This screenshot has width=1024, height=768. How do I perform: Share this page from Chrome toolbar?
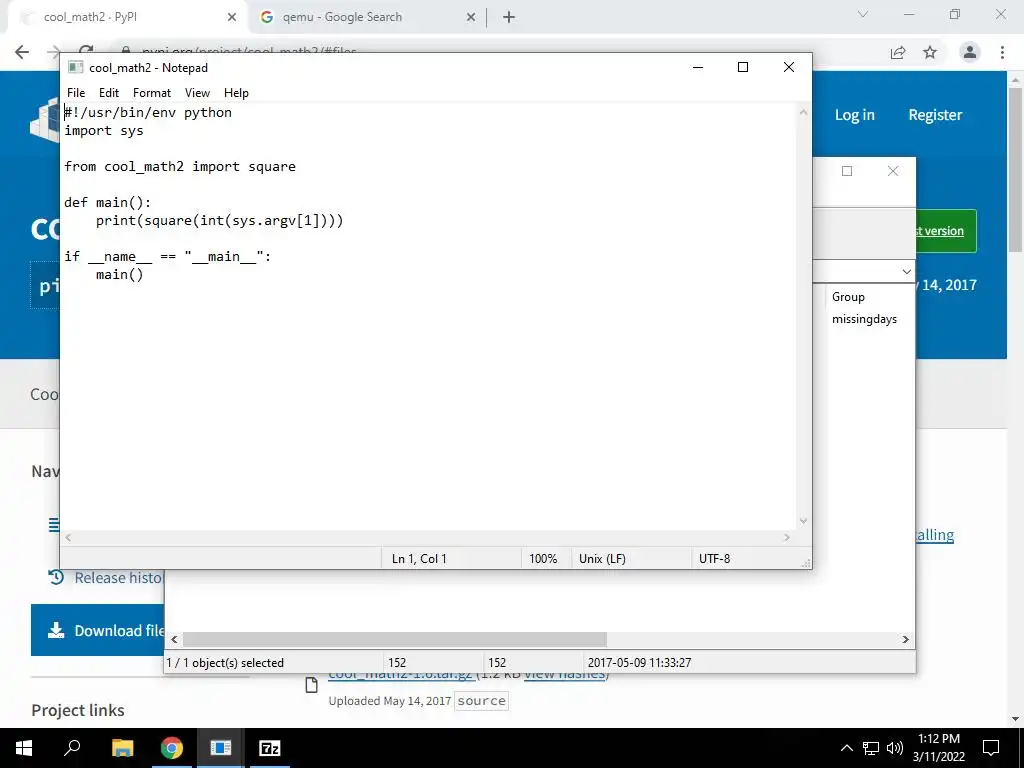898,52
